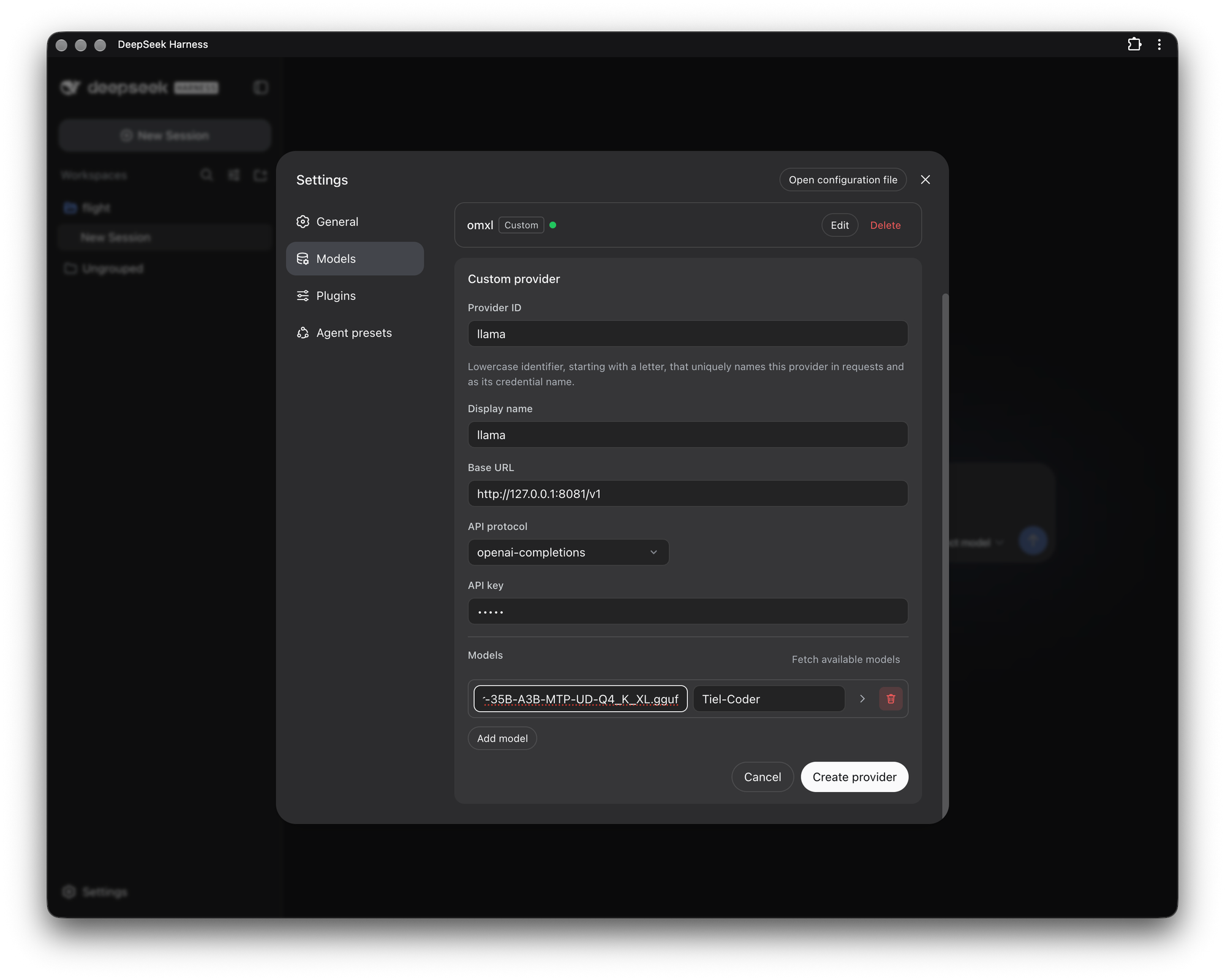This screenshot has width=1225, height=980.
Task: Expand the Tiel-Coder model row chevron
Action: tap(862, 699)
